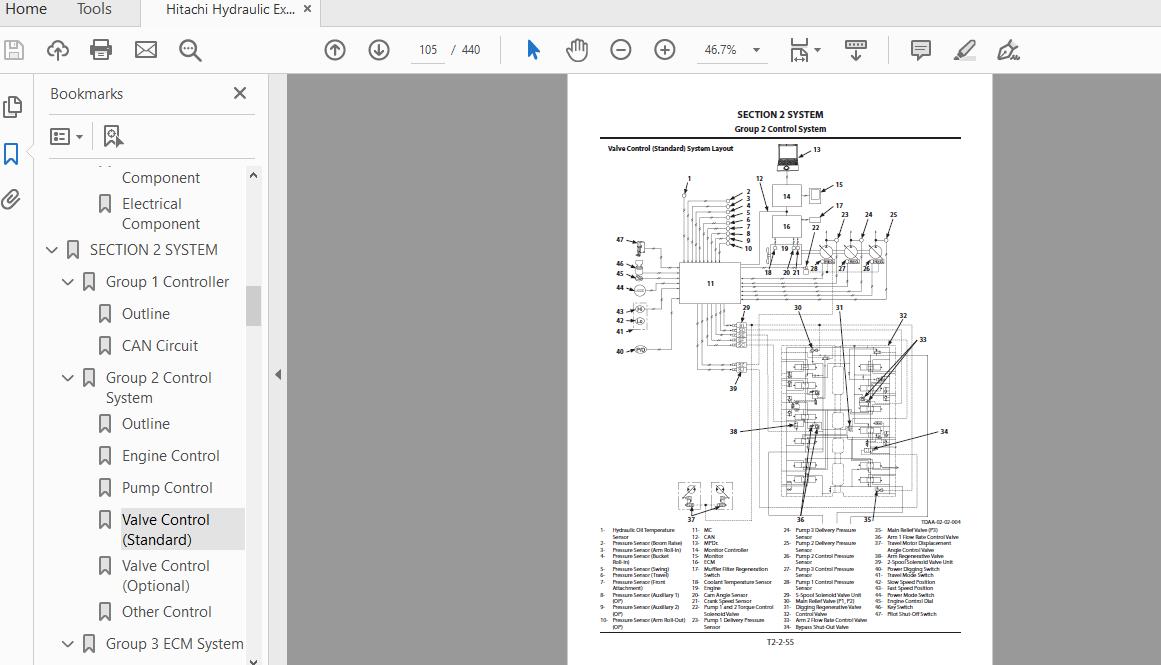
Task: Add a sticky note comment
Action: point(918,49)
